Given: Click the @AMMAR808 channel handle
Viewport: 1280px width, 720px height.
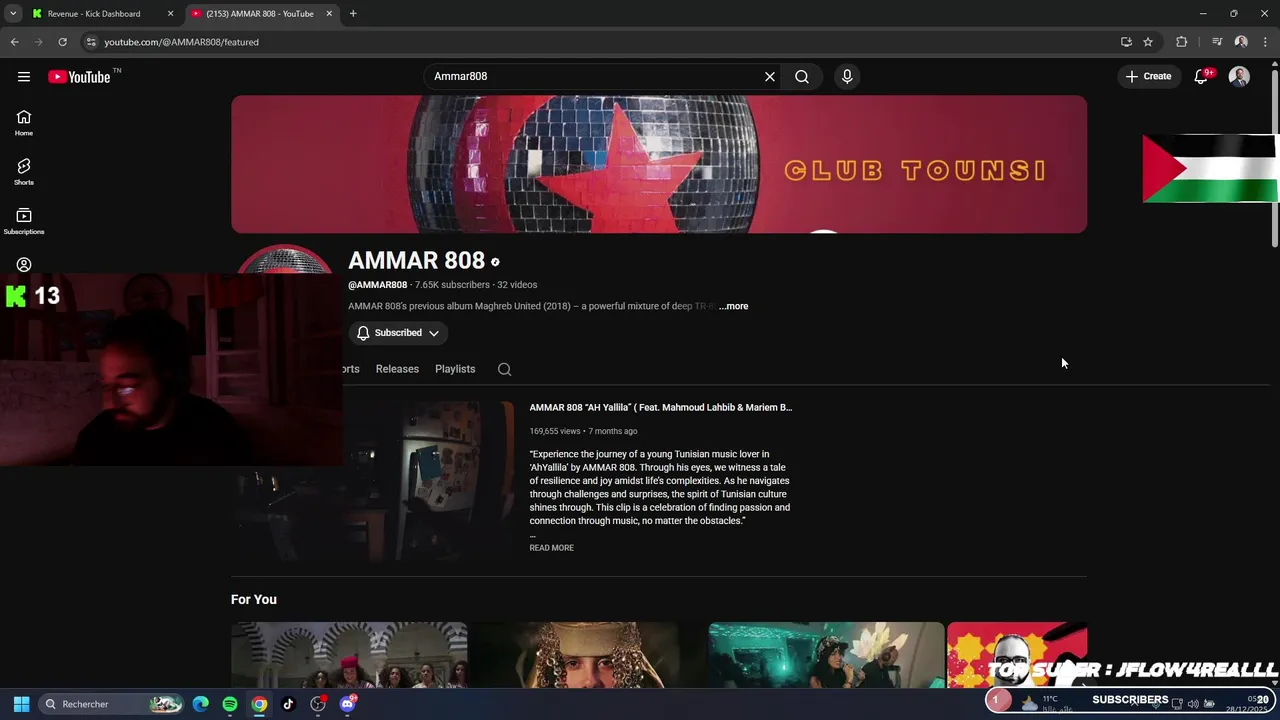Looking at the screenshot, I should [x=377, y=285].
